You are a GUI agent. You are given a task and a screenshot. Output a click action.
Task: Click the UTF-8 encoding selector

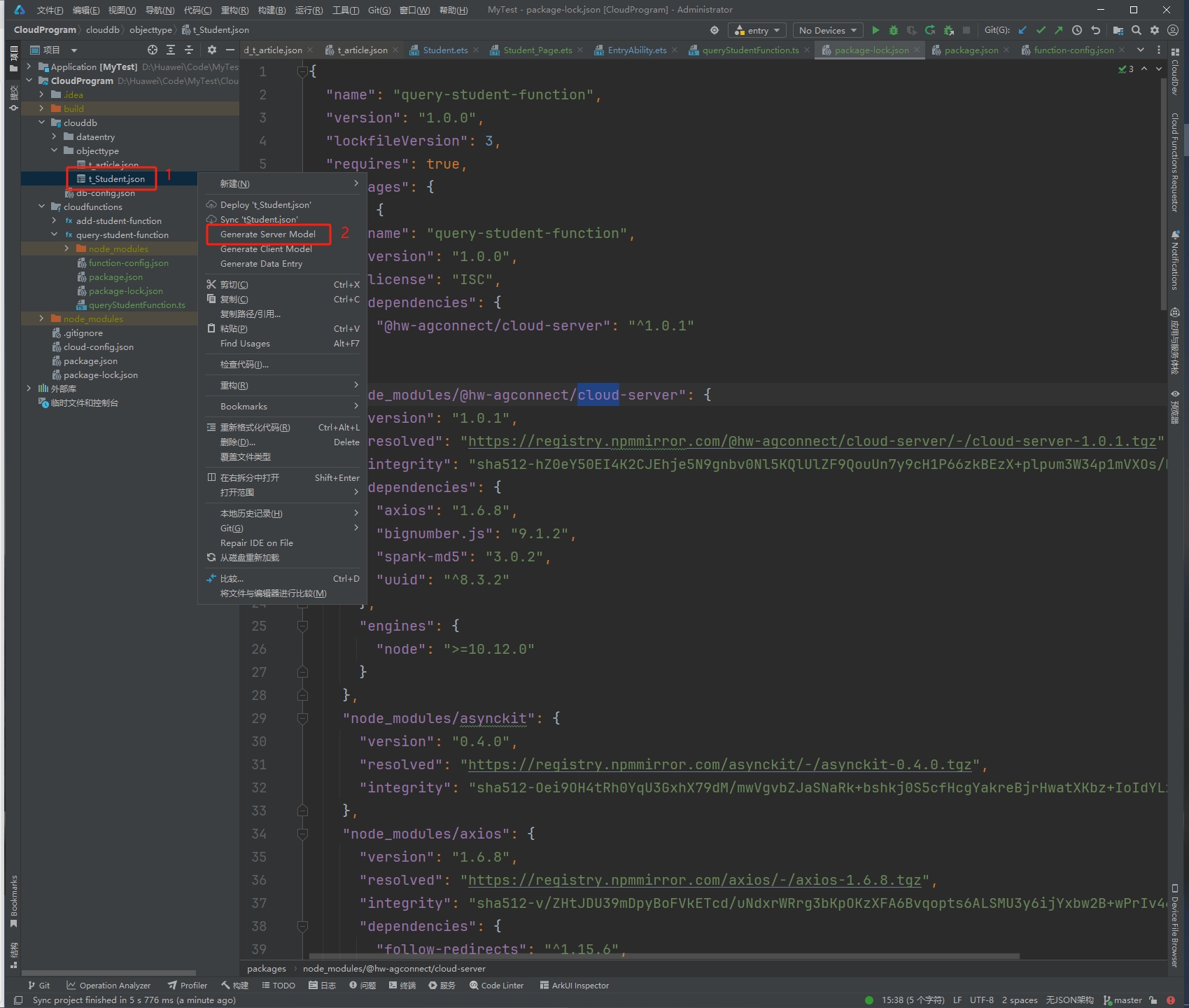tap(982, 1000)
